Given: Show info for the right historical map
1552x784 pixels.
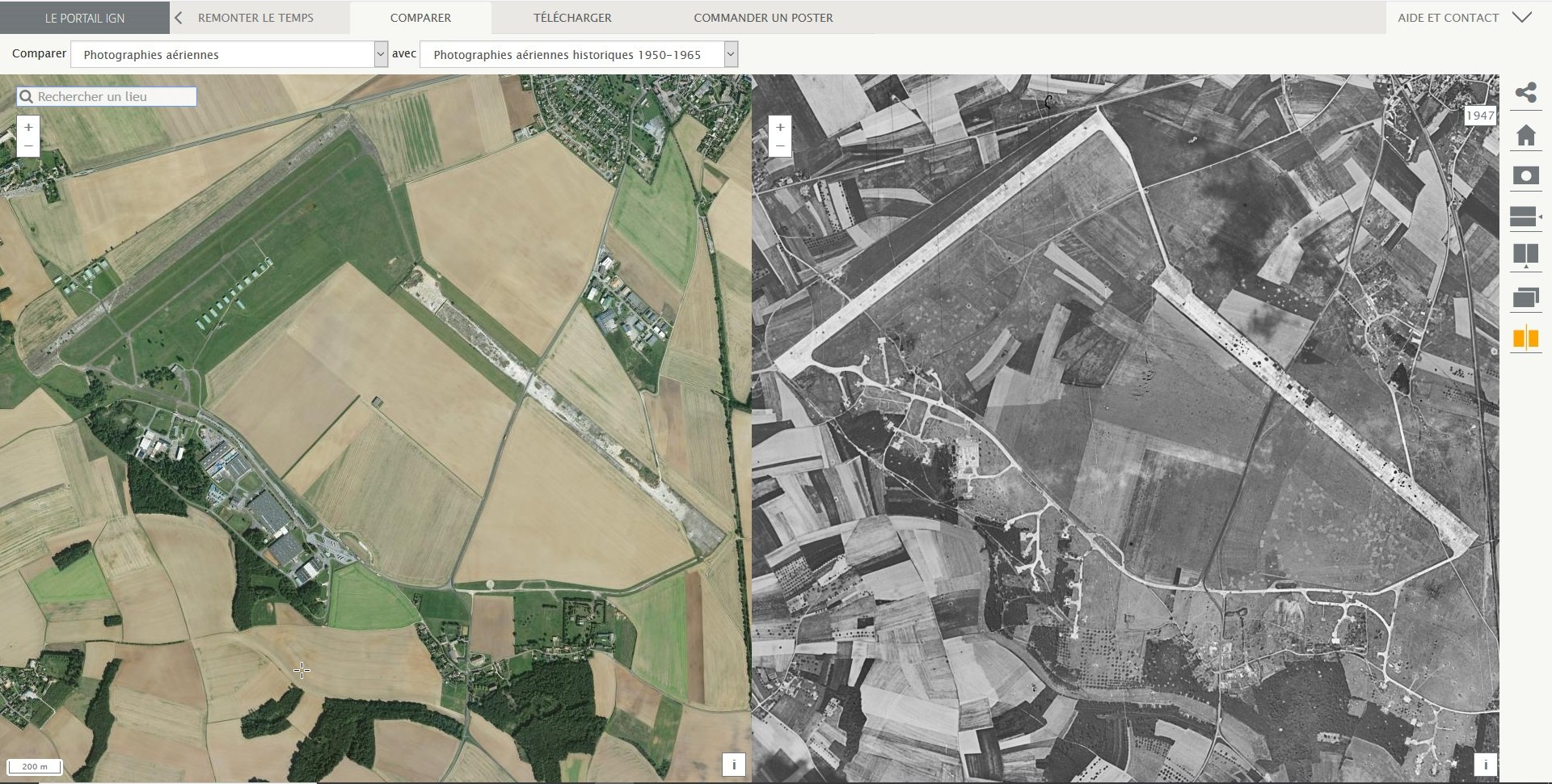Looking at the screenshot, I should tap(1485, 765).
